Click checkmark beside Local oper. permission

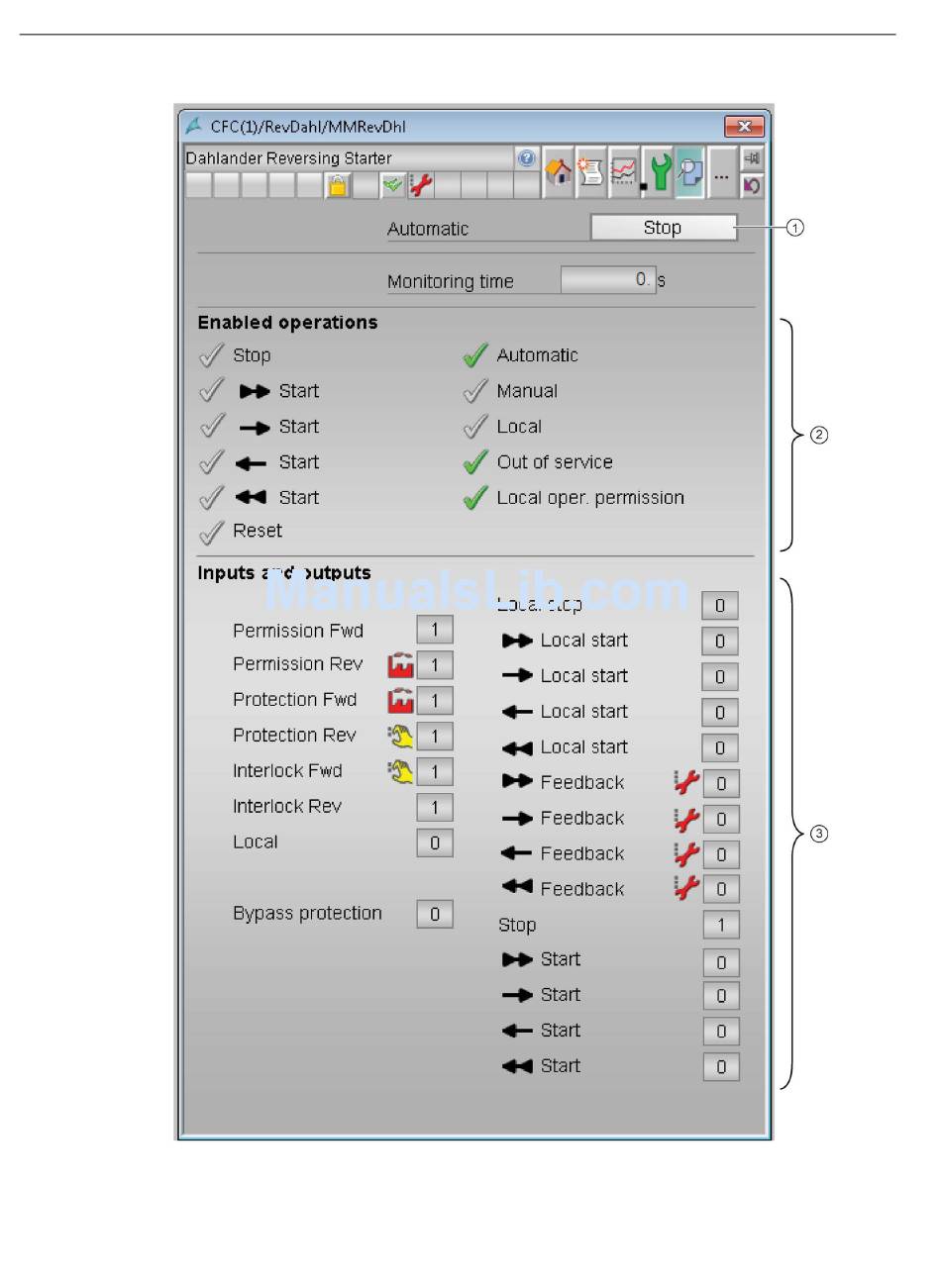pyautogui.click(x=475, y=498)
